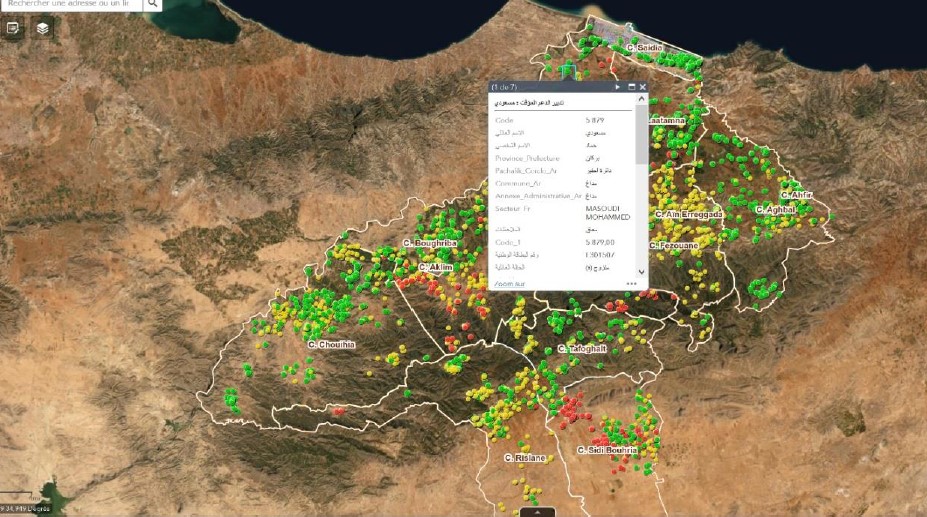Click the search magnifier icon
The width and height of the screenshot is (927, 517).
[x=153, y=4]
